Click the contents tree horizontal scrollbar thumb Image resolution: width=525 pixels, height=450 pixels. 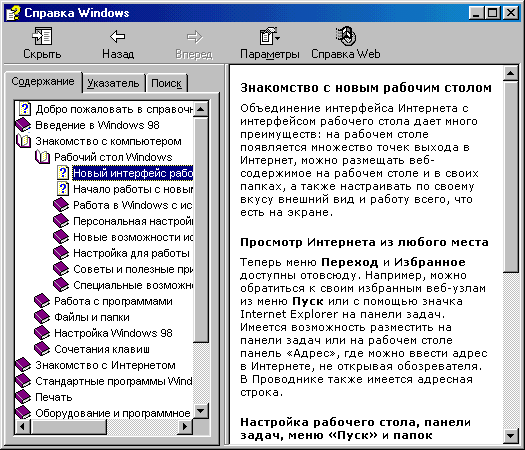(69, 426)
